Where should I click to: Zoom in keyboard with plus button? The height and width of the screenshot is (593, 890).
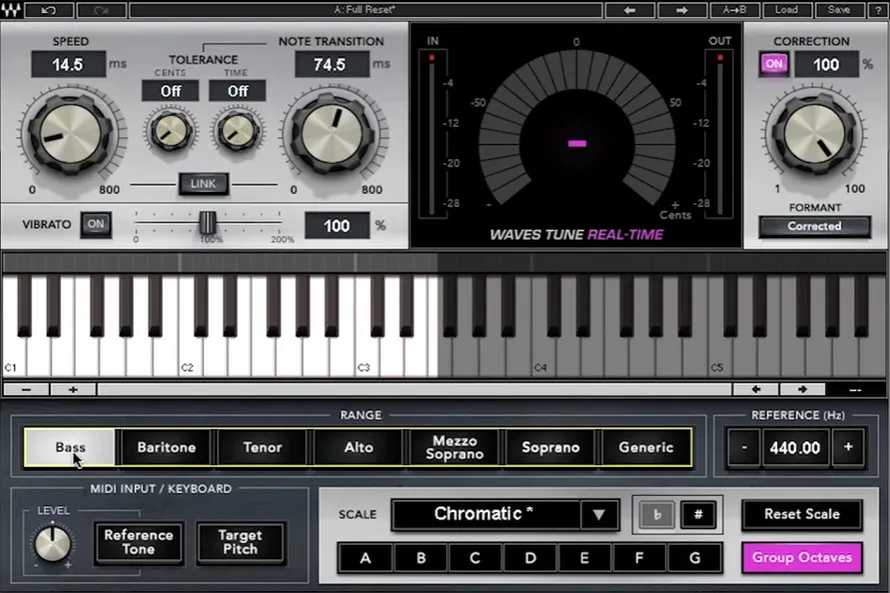pos(73,389)
